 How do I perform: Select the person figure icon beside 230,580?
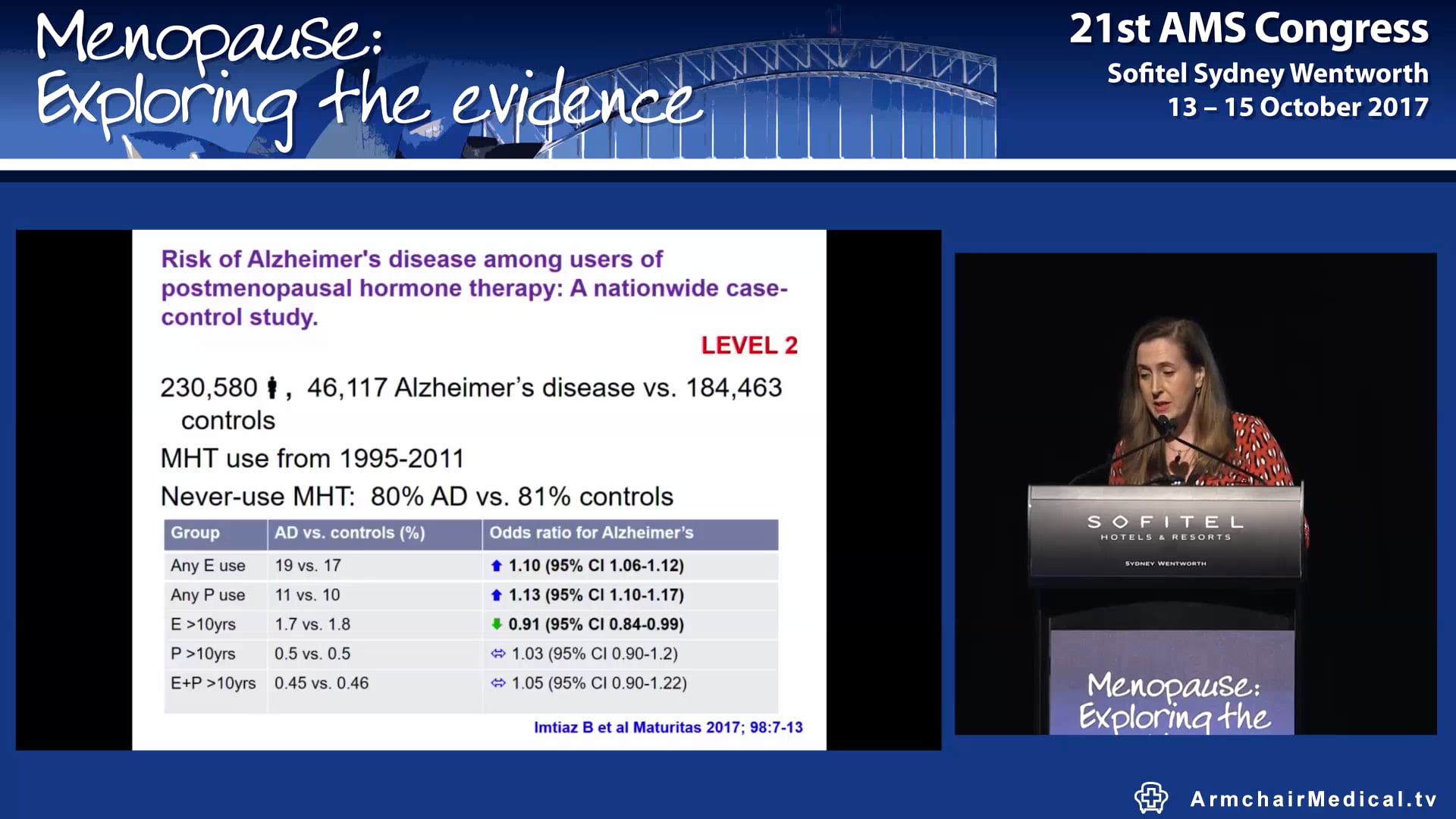[274, 387]
